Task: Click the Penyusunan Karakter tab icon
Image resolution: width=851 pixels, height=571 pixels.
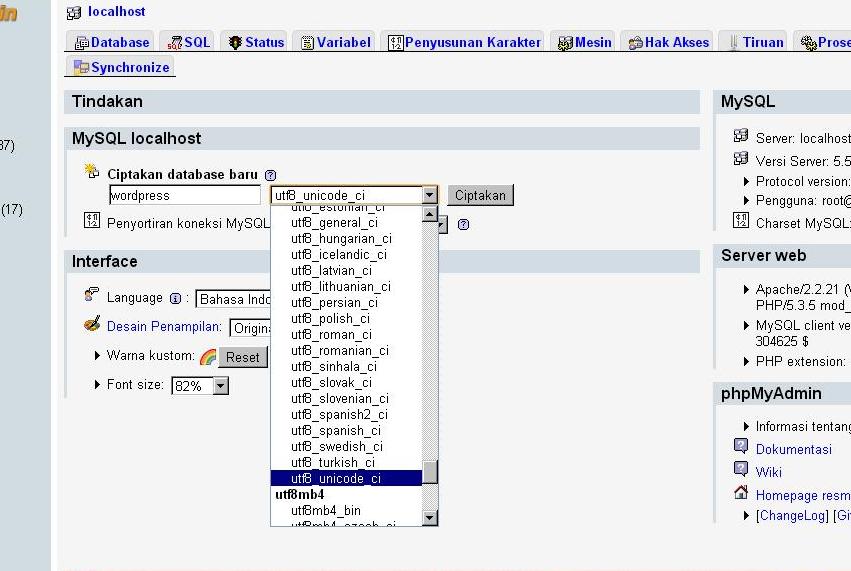Action: click(396, 43)
